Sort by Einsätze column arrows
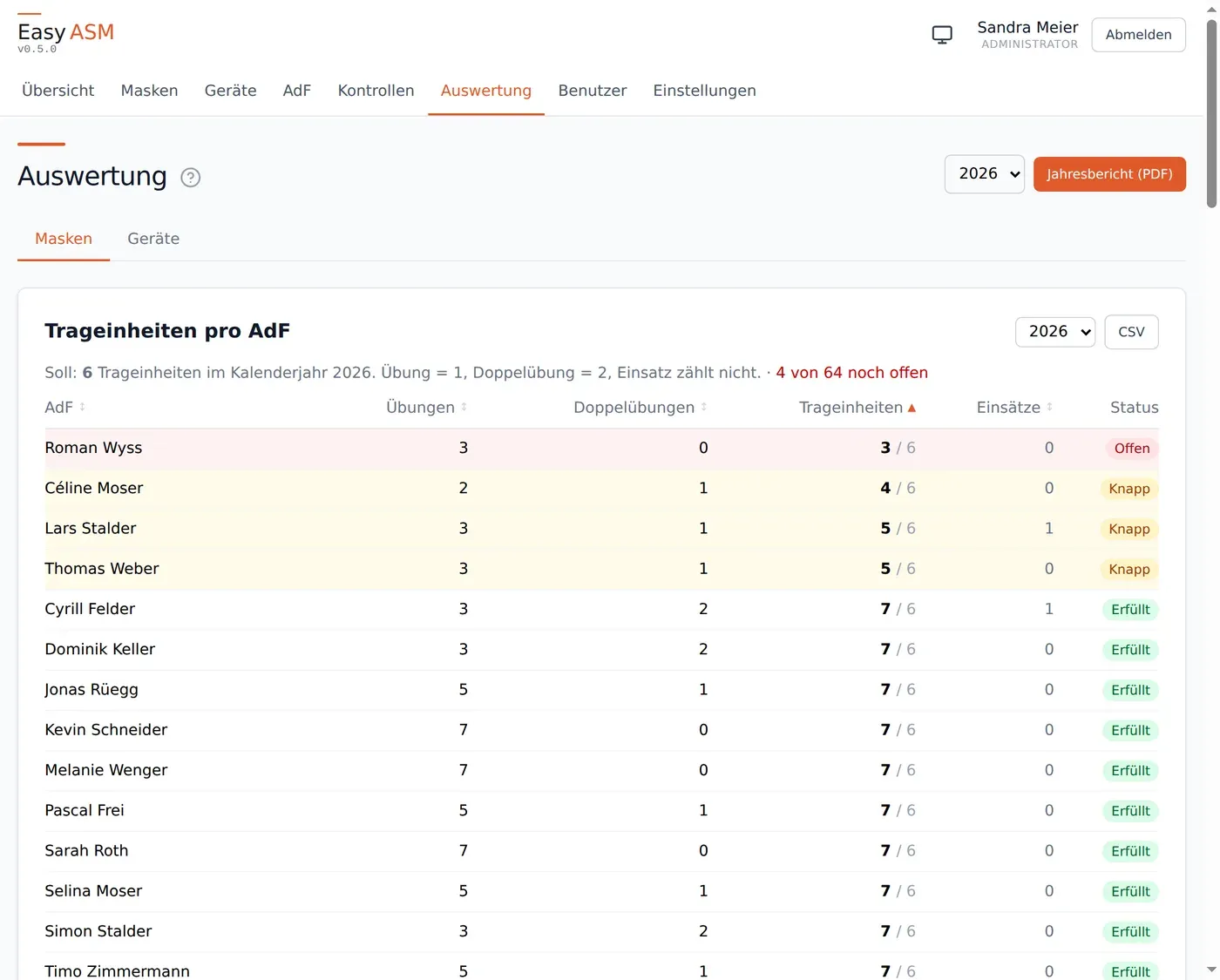1220x980 pixels. (1049, 407)
